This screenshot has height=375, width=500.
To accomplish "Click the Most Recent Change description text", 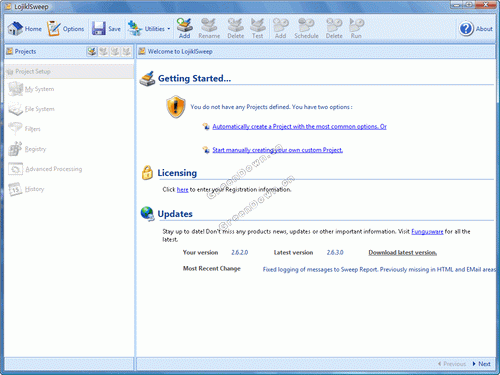I will pyautogui.click(x=379, y=269).
